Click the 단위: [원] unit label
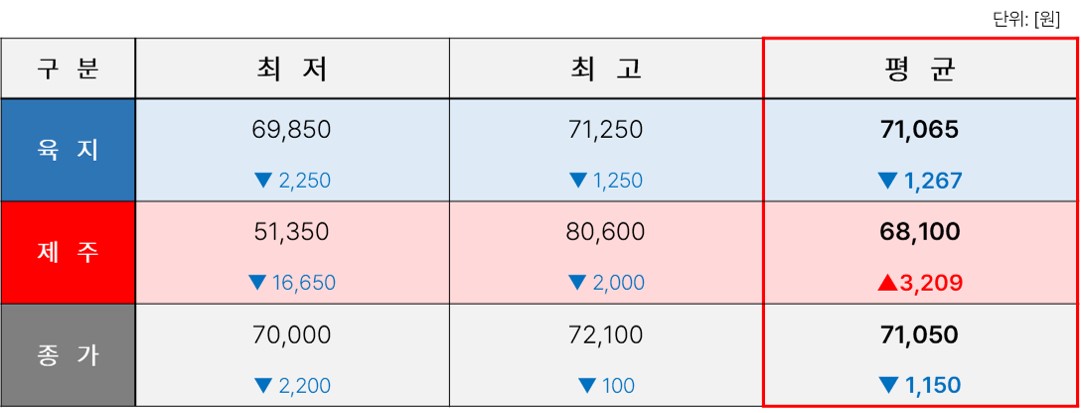1081x413 pixels. [1025, 20]
